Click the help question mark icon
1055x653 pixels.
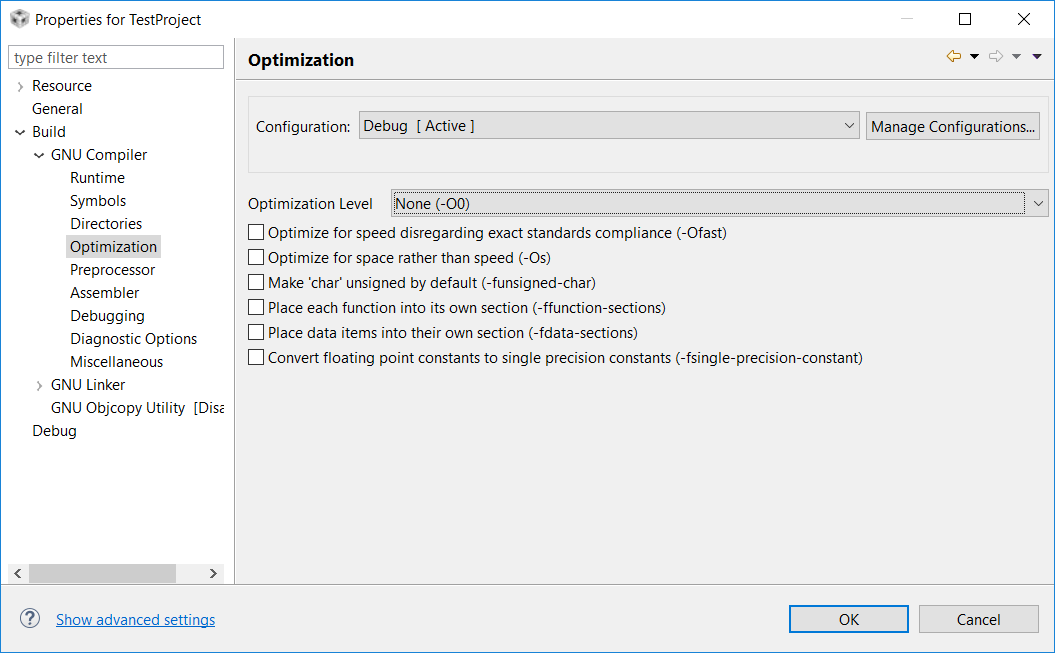click(29, 618)
